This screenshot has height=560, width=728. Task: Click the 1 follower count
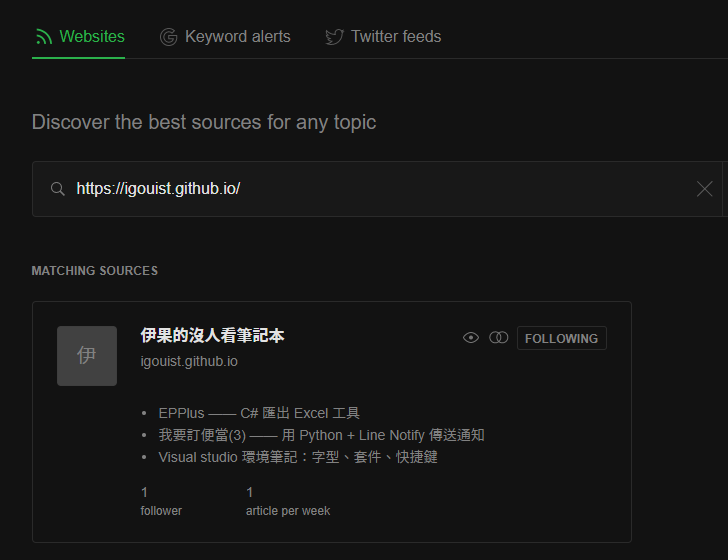click(x=161, y=501)
